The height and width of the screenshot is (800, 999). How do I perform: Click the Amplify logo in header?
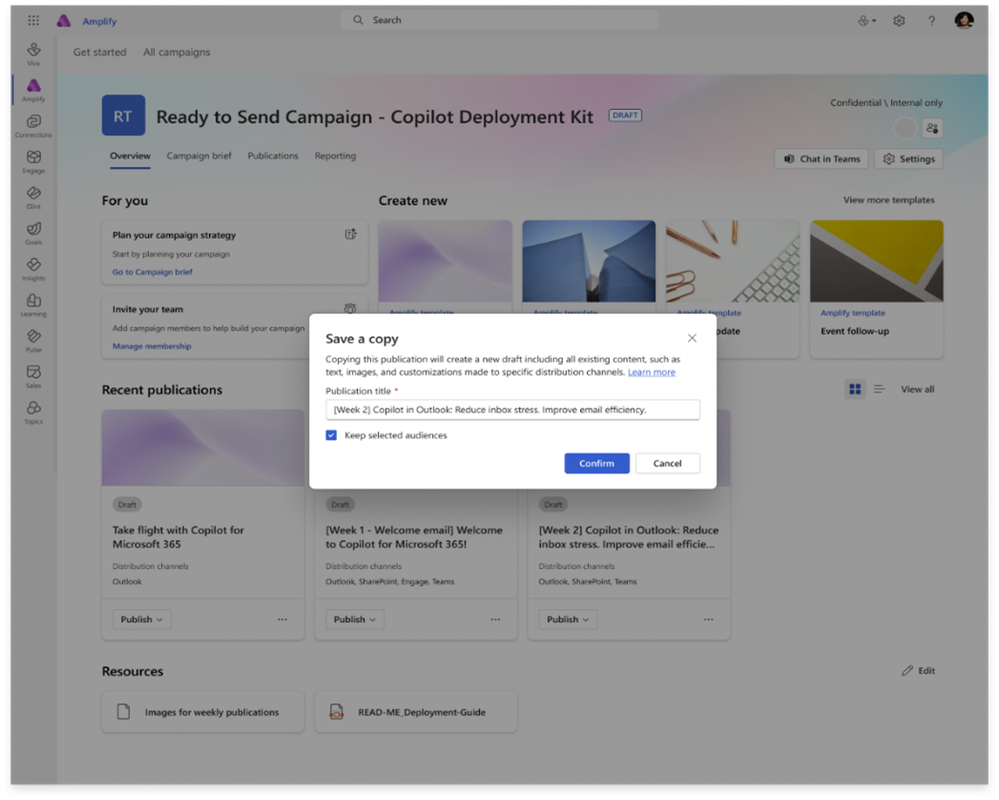click(x=64, y=20)
